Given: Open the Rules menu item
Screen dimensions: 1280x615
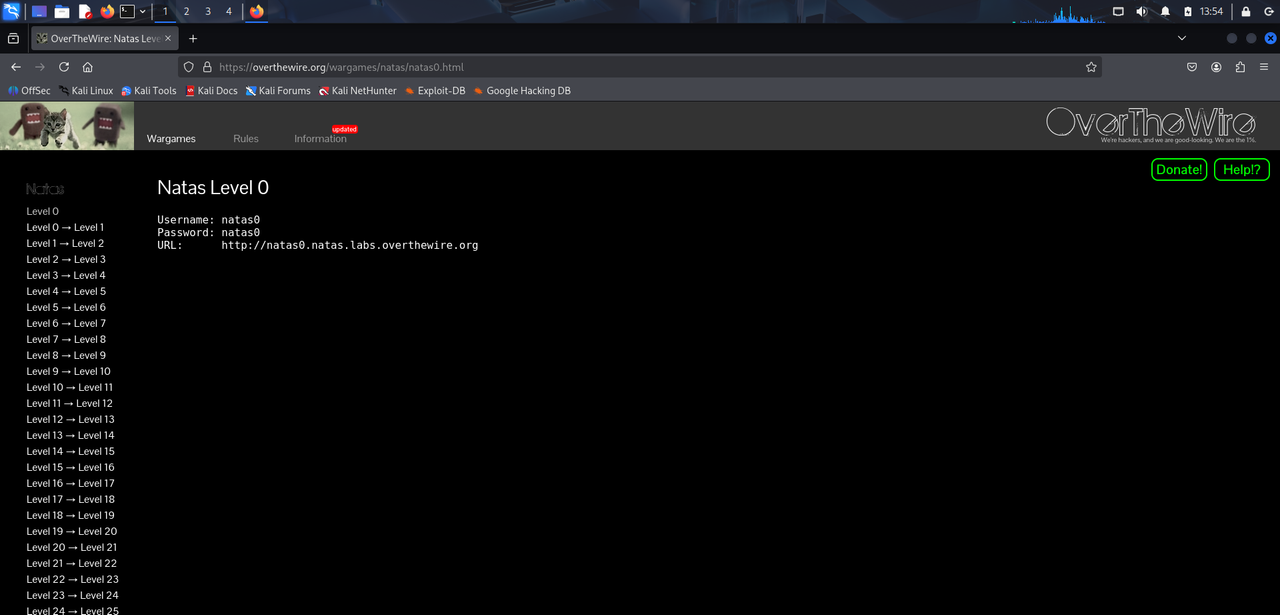Looking at the screenshot, I should click(x=245, y=139).
